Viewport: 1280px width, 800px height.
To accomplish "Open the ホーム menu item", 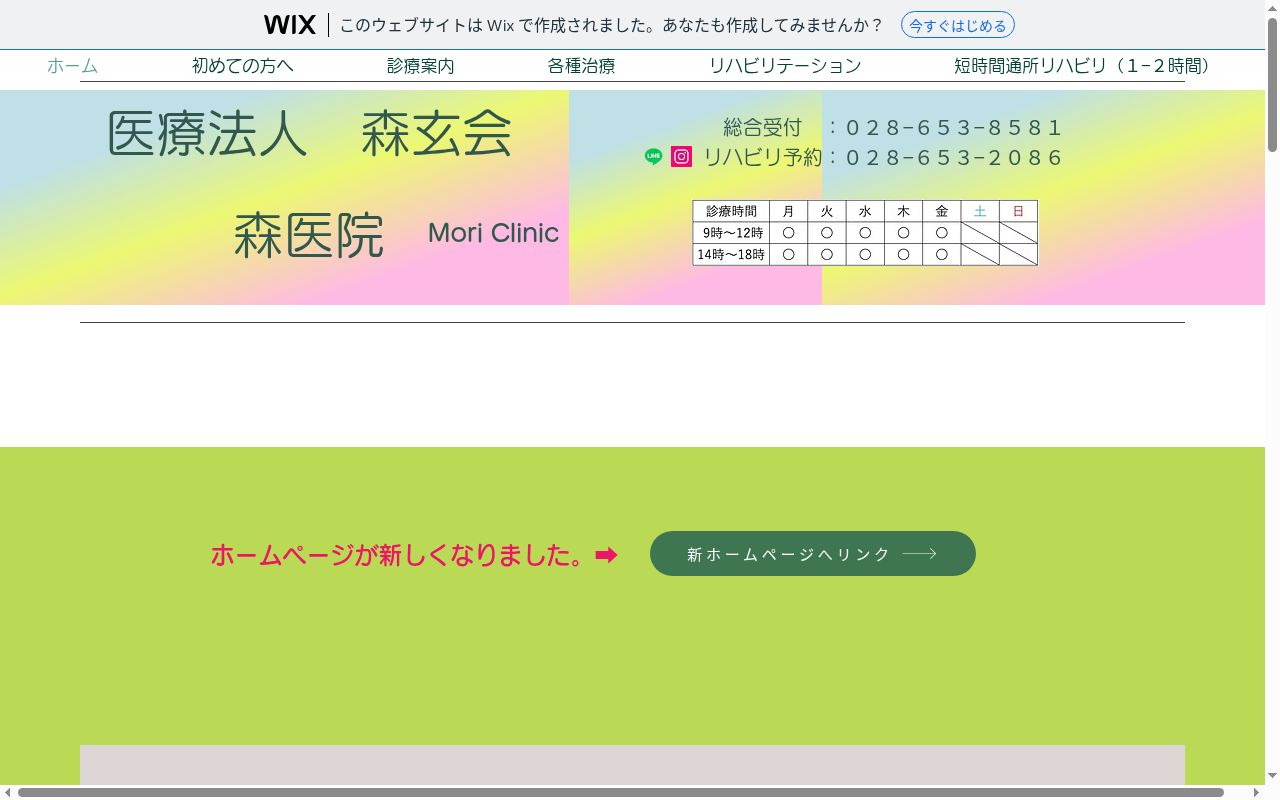I will 72,66.
